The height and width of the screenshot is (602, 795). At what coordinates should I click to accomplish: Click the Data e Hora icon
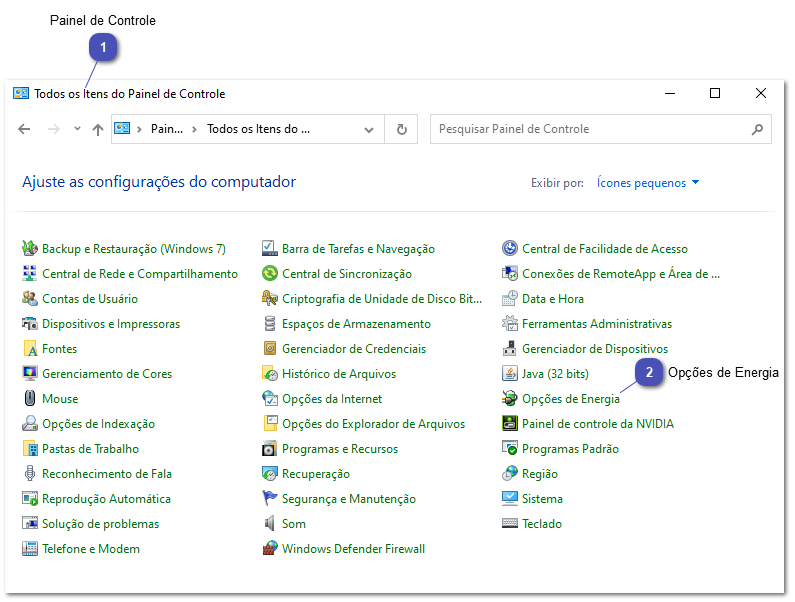(x=510, y=299)
